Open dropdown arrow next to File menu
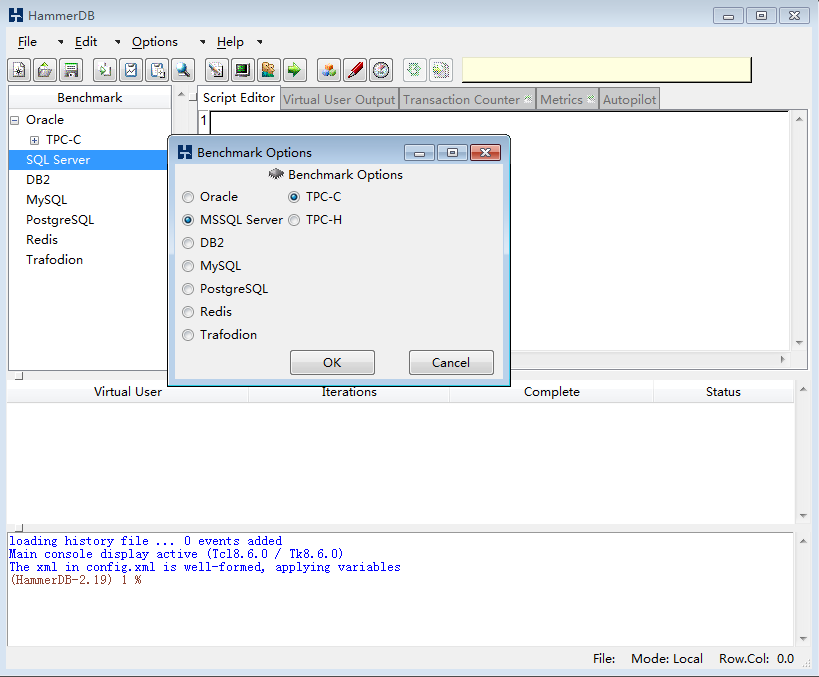This screenshot has height=677, width=819. [61, 42]
